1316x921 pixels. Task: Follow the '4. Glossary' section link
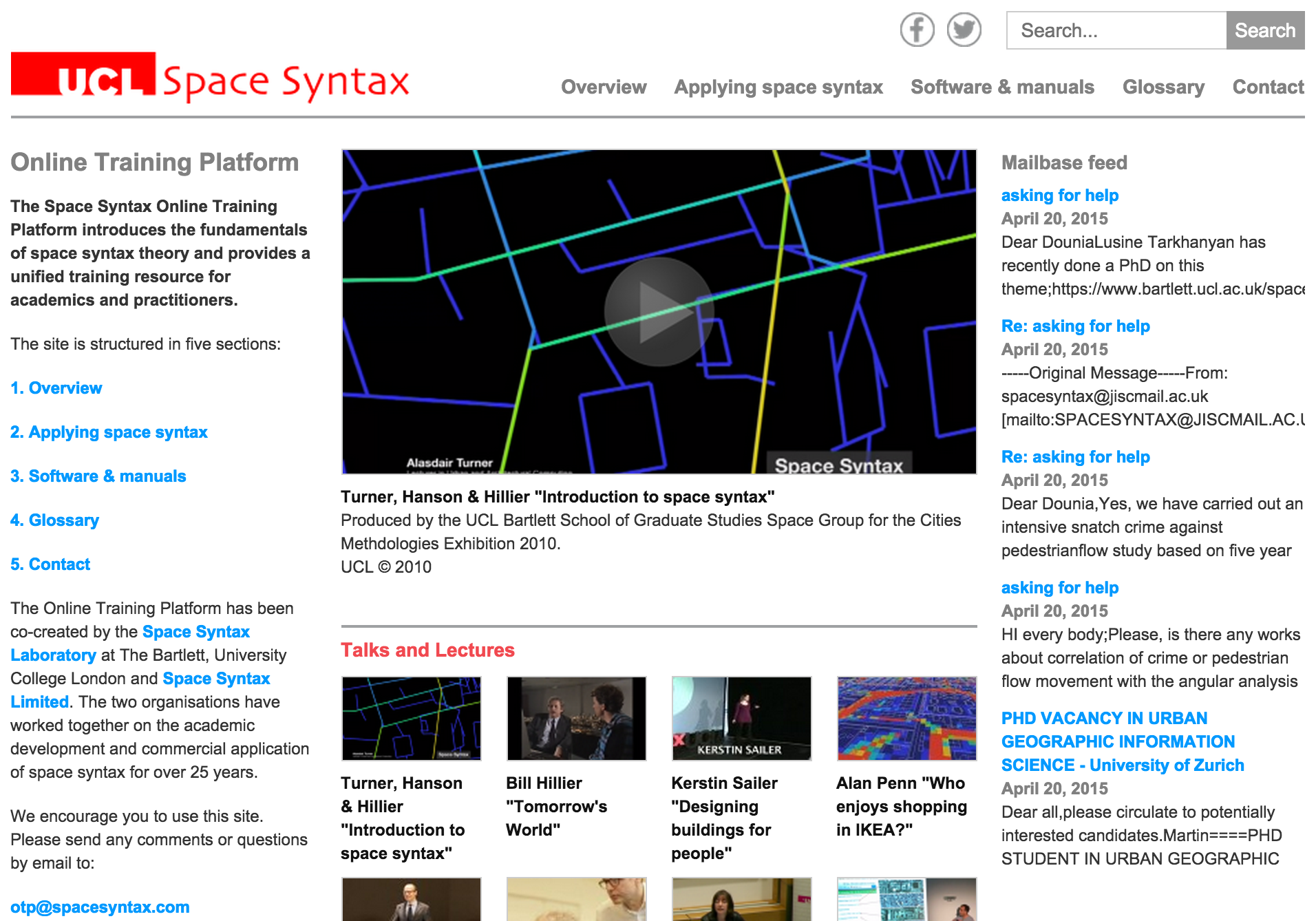click(x=55, y=520)
